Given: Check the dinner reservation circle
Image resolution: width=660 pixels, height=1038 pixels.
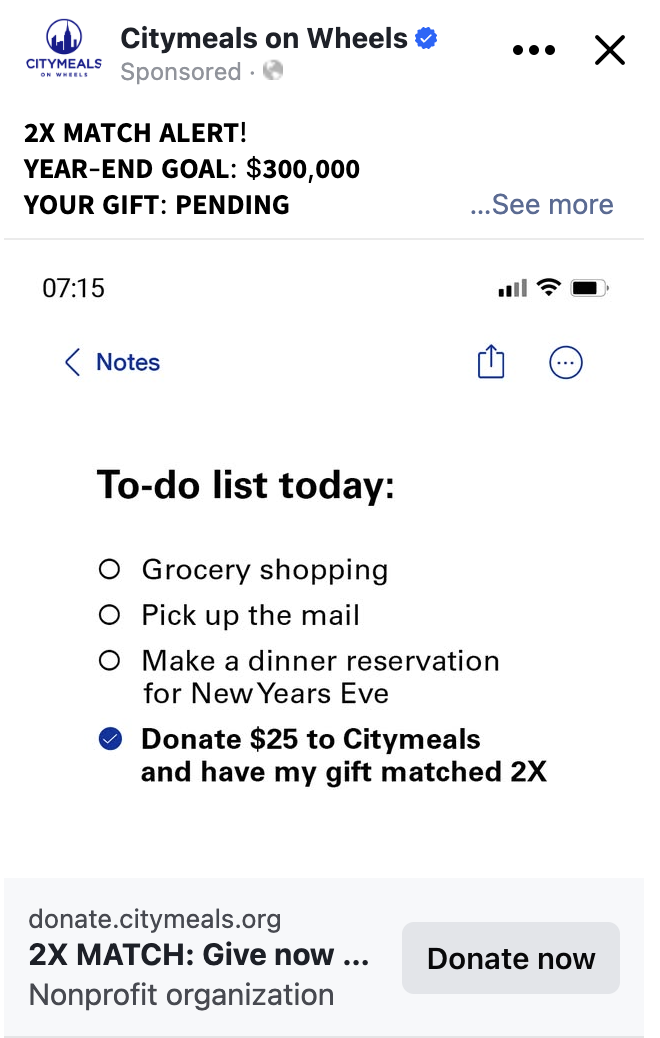Looking at the screenshot, I should [110, 661].
